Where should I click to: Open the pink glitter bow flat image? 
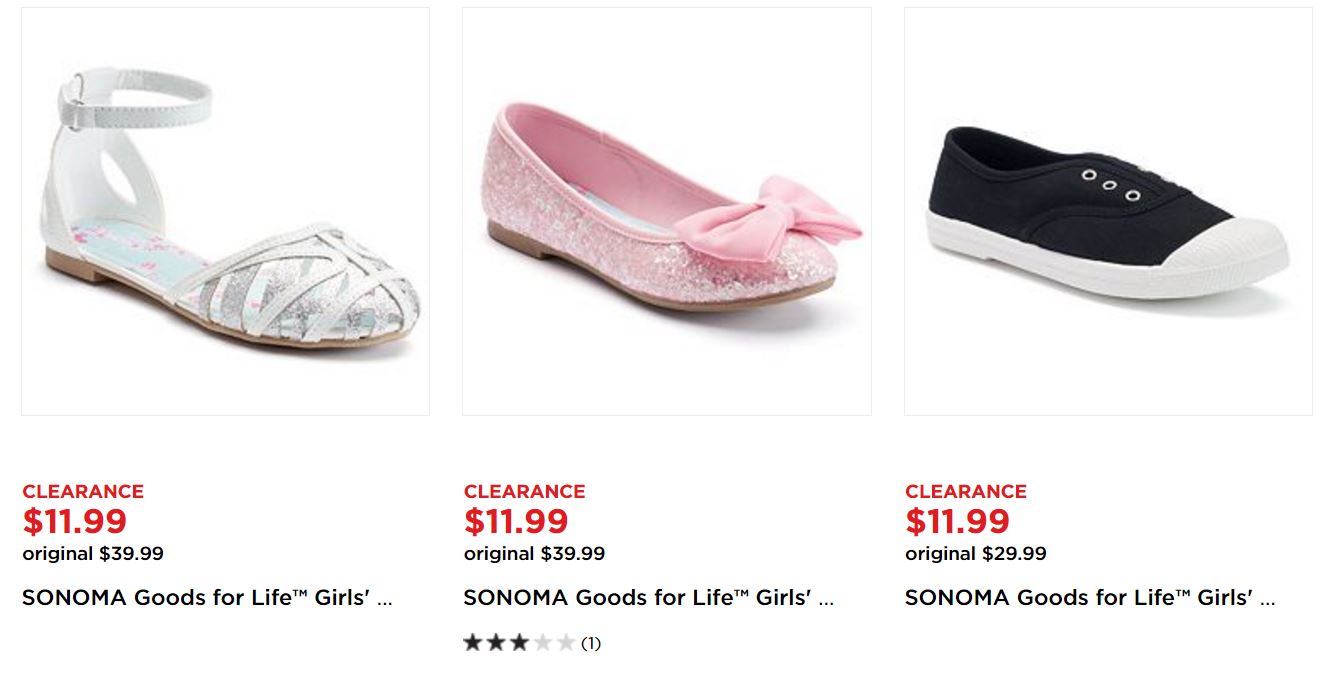click(666, 212)
